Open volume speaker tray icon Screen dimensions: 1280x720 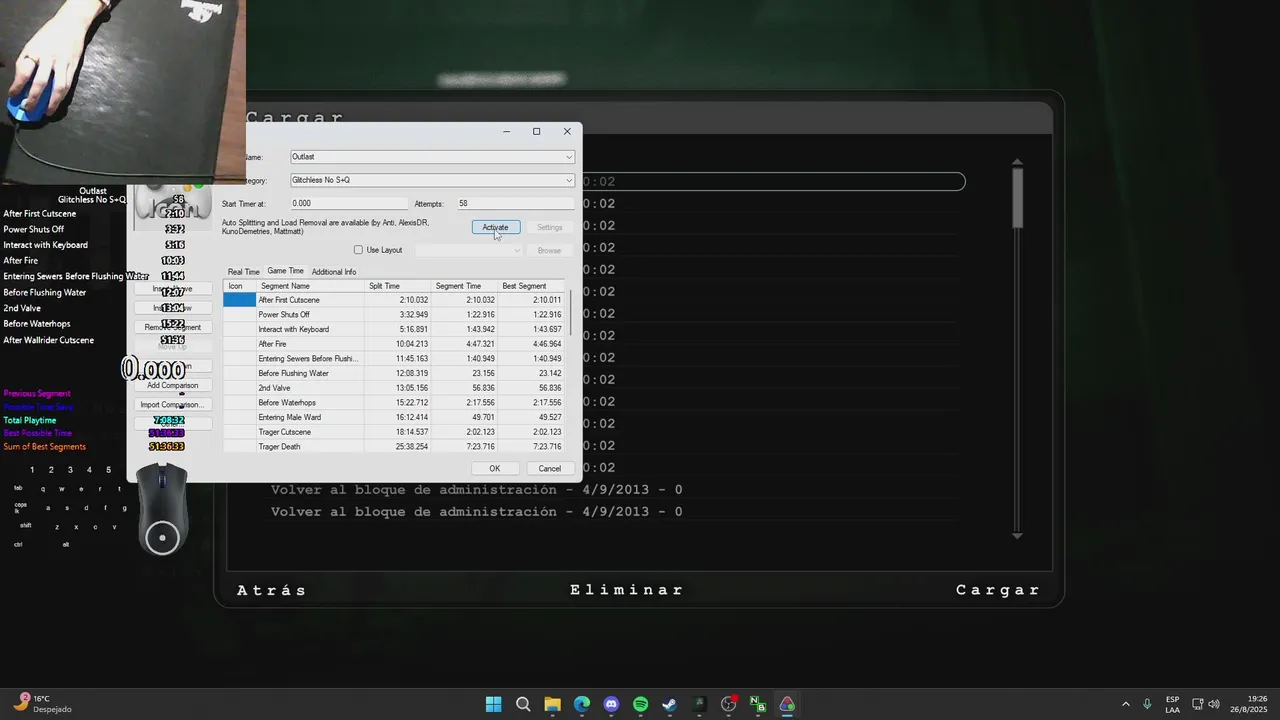[1214, 704]
